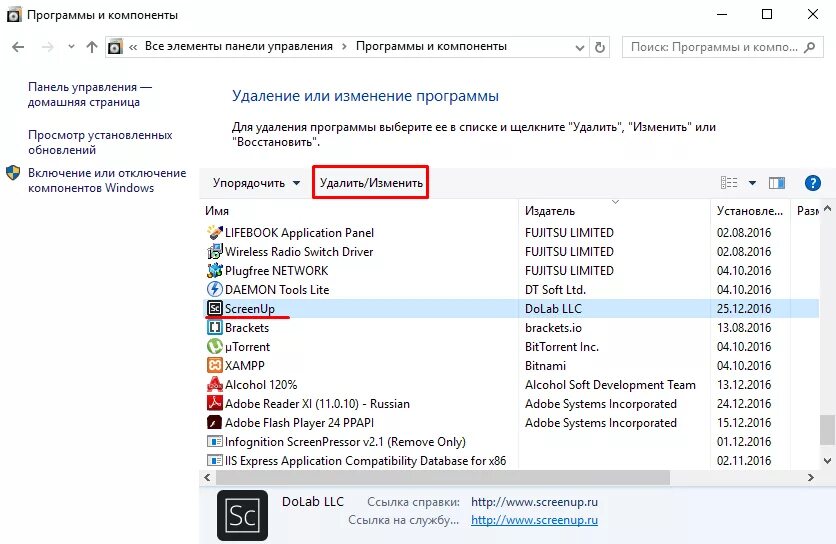This screenshot has height=544, width=836.
Task: Open Просмотр установленных обновлений link
Action: [x=100, y=142]
